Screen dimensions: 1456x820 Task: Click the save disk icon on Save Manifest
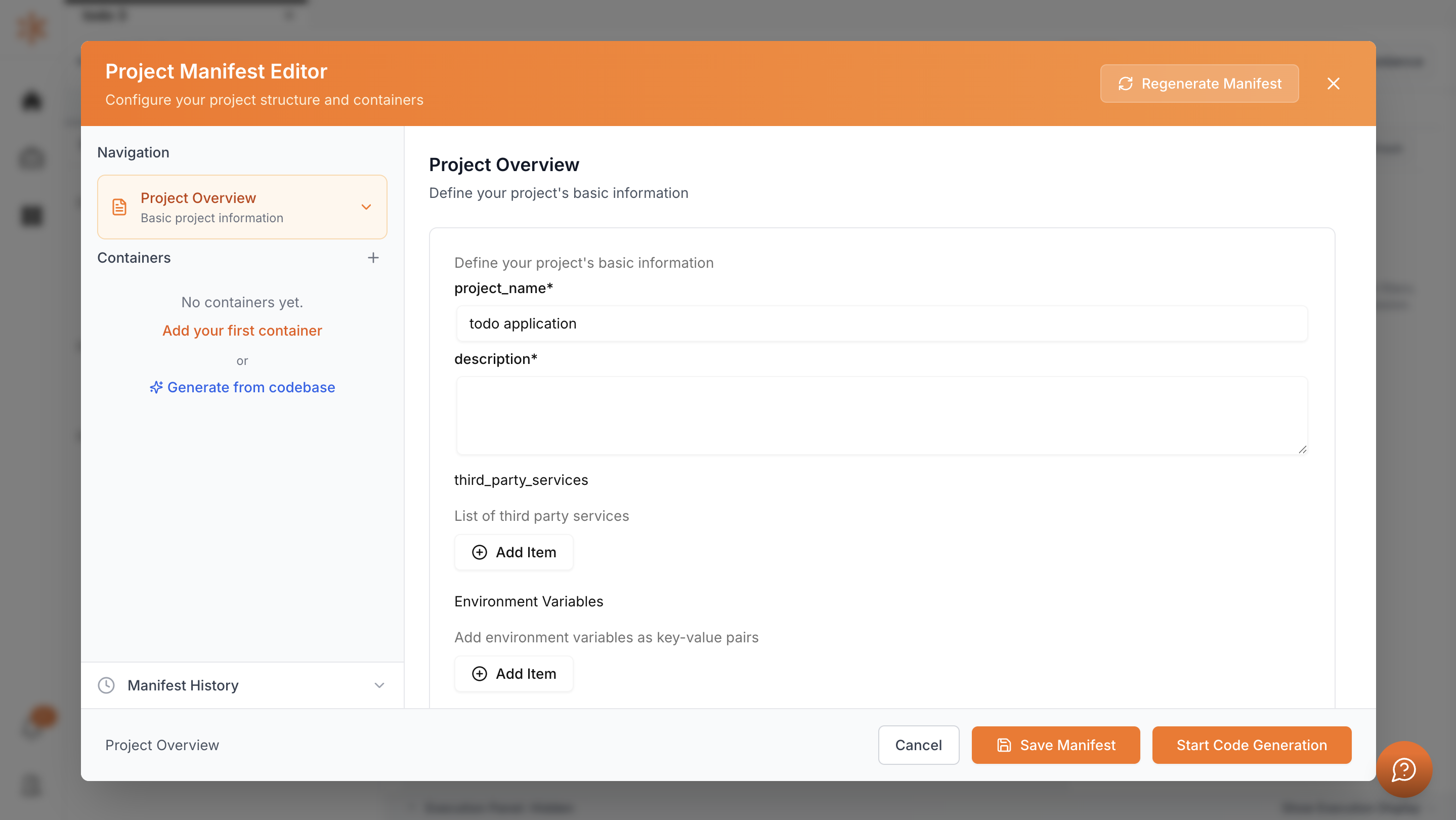1004,746
